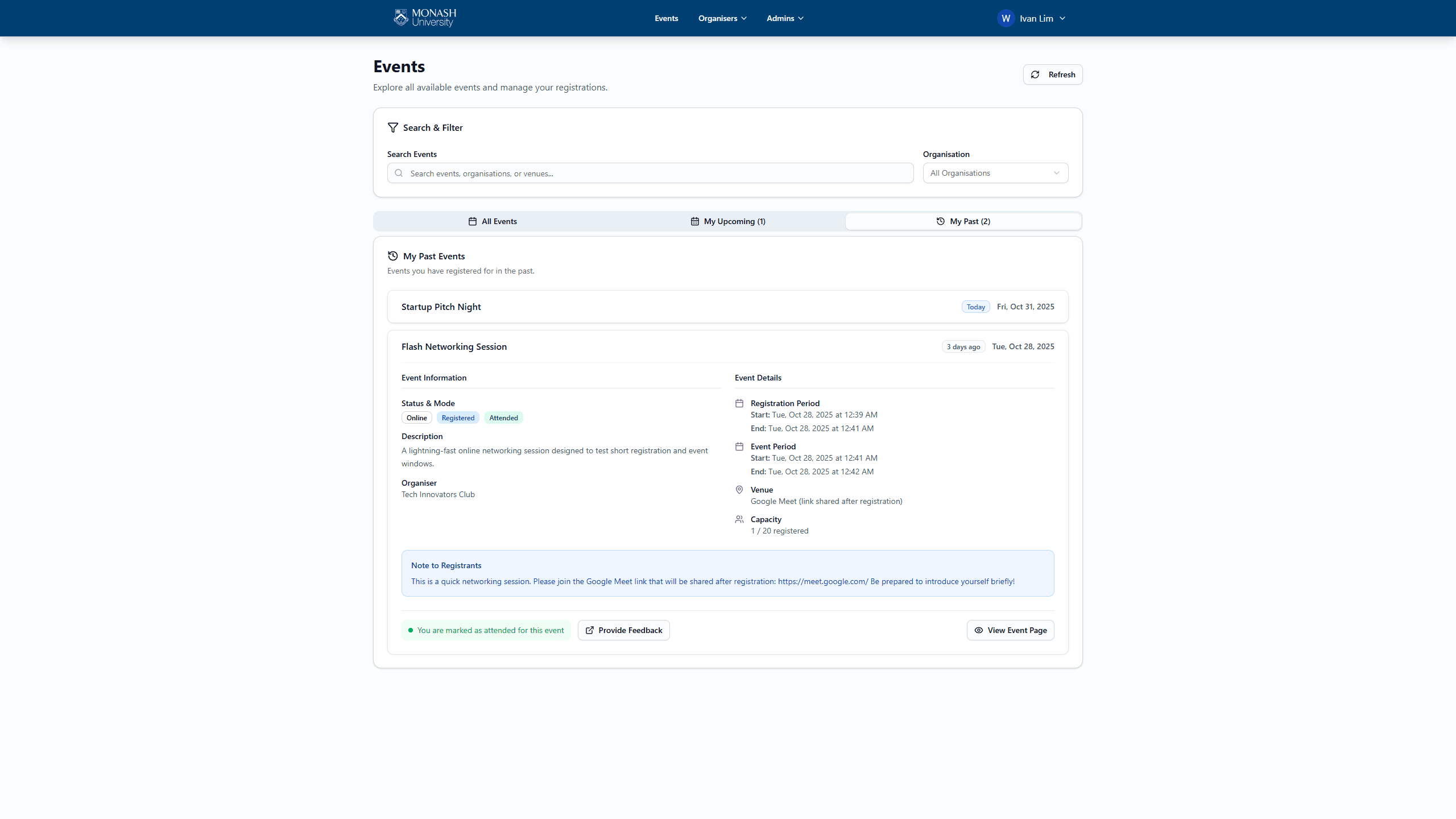Click the calendar icon beside Registration Period
Screen dimensions: 1456x819
739,403
